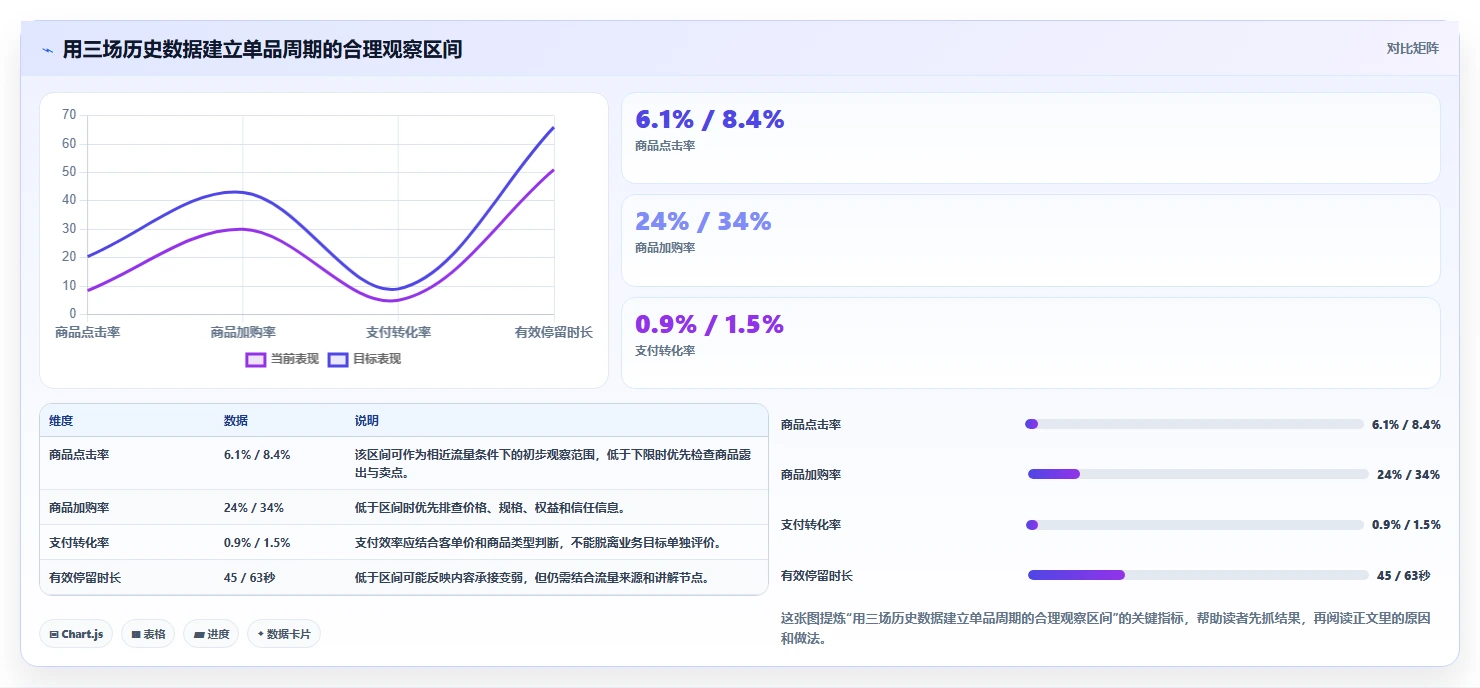Click the 商品加购率 chart axis label
Screen dimensions: 1480x688
coord(243,332)
